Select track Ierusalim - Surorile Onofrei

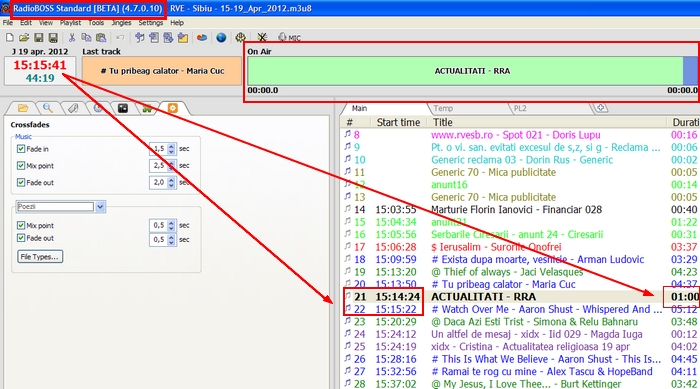[x=521, y=247]
